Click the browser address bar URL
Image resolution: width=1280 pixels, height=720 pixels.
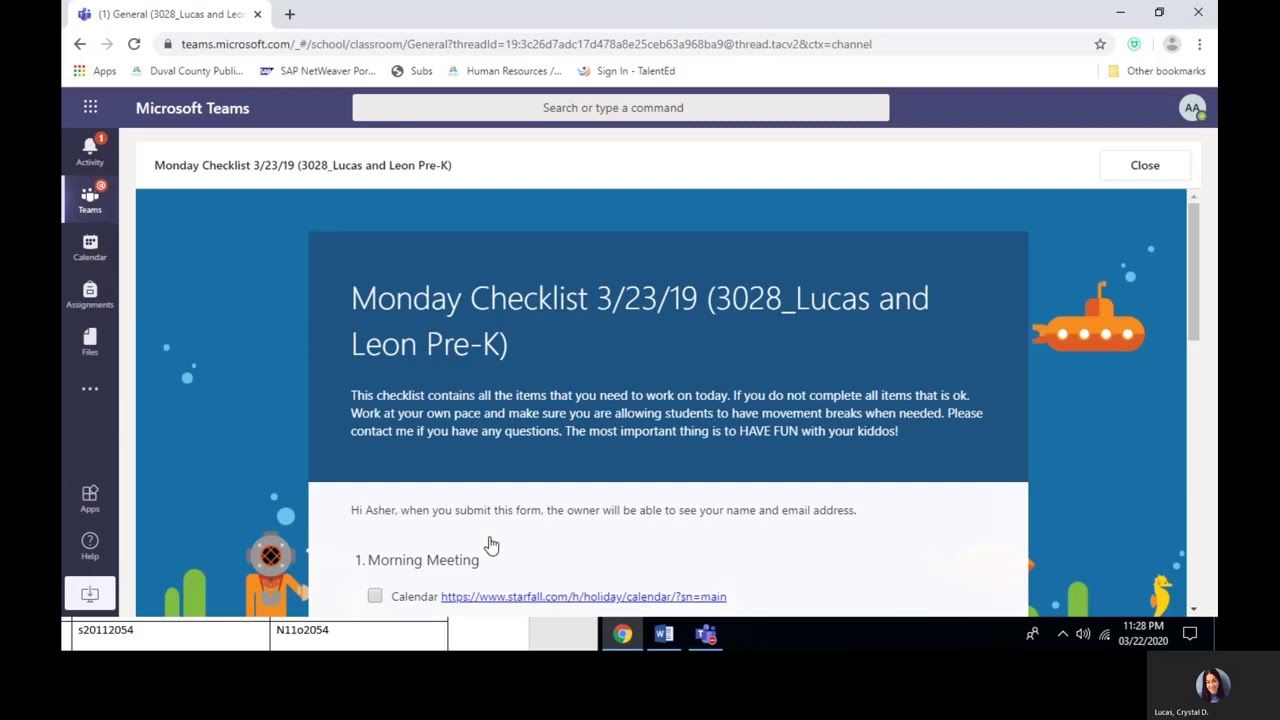point(526,44)
